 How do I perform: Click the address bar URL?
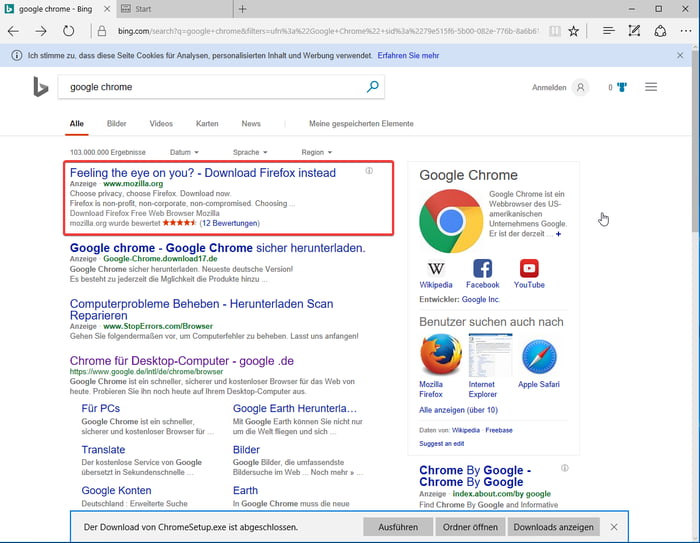tap(328, 31)
